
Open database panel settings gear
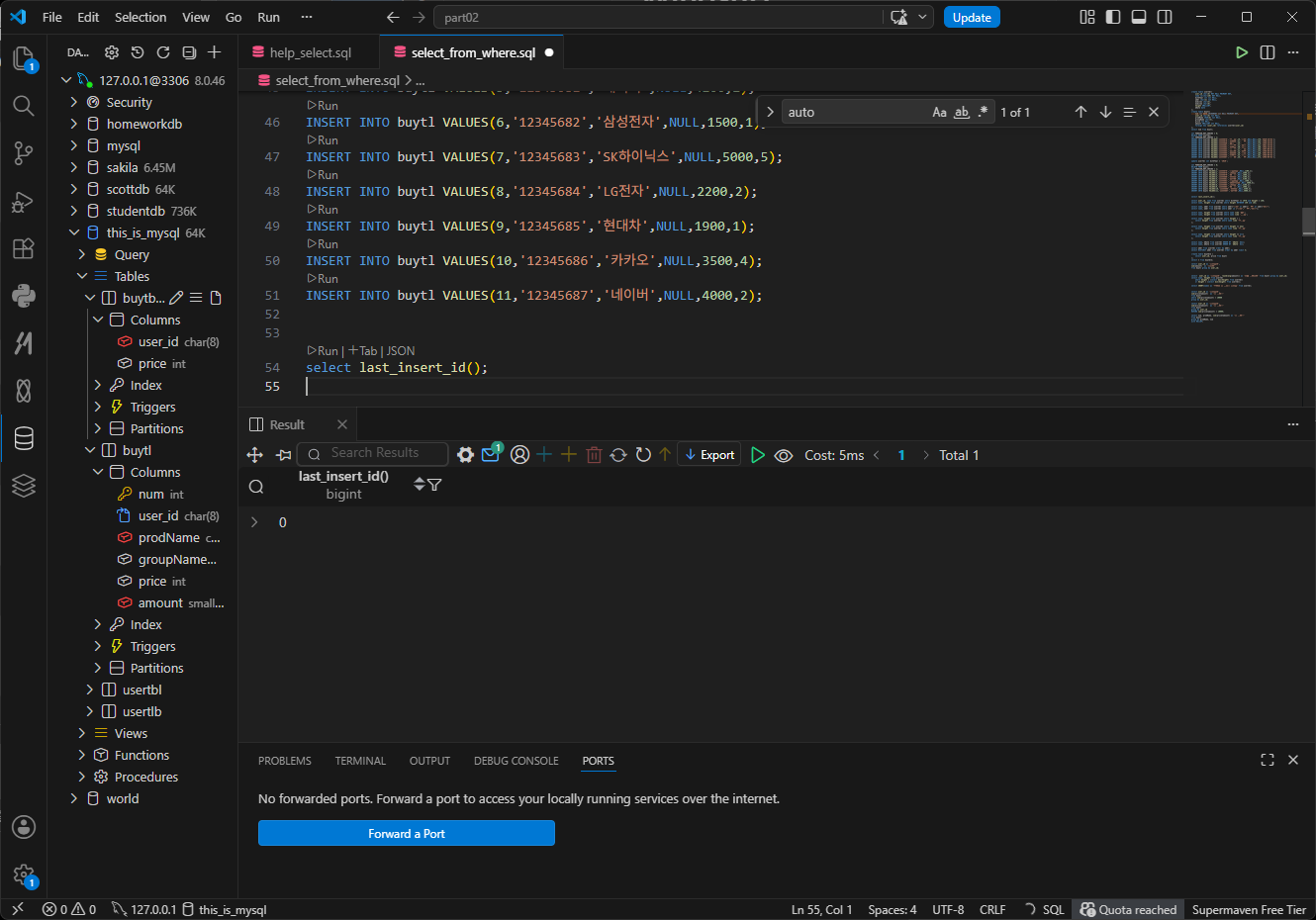[112, 52]
